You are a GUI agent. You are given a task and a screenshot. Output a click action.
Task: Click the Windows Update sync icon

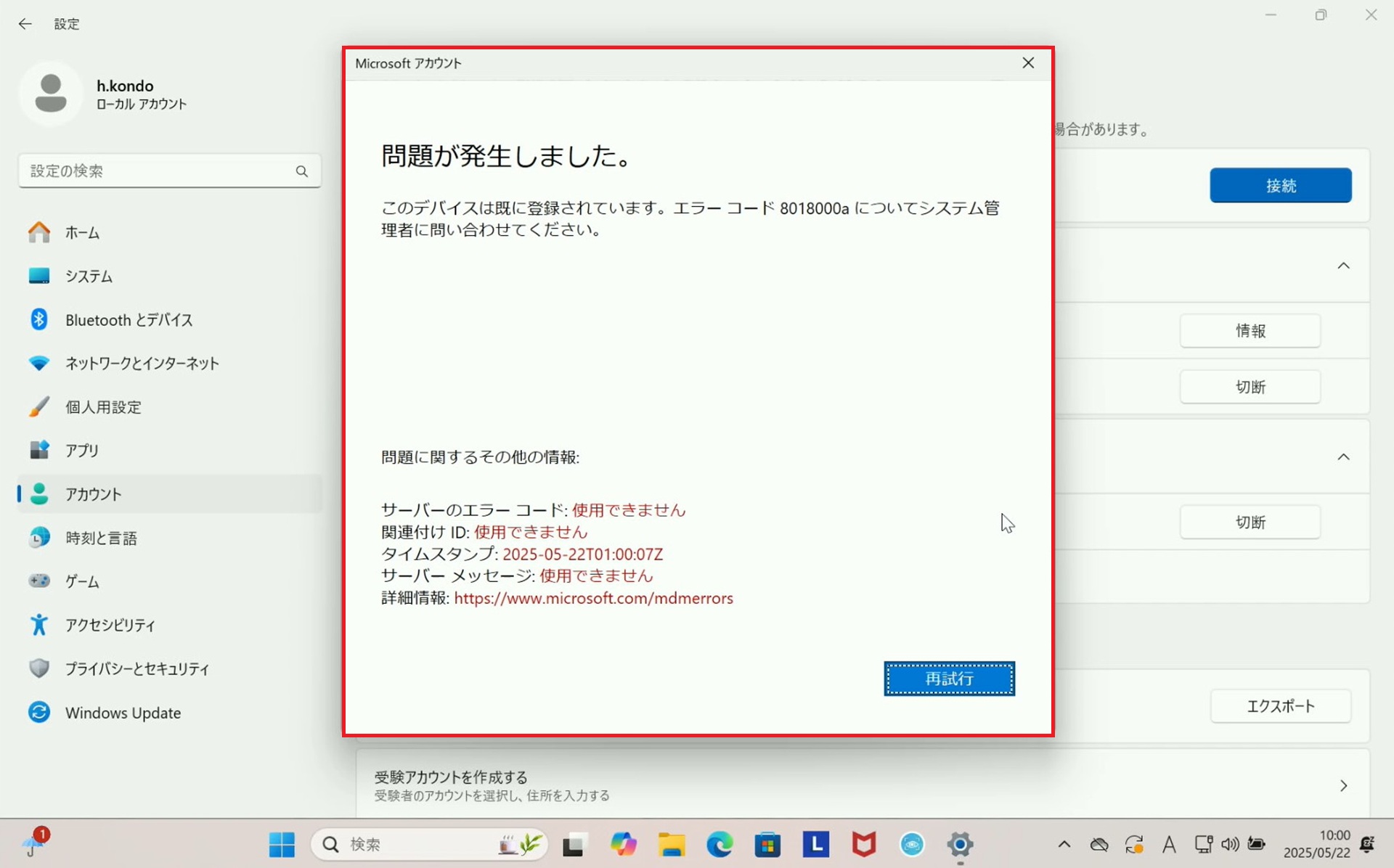(39, 712)
